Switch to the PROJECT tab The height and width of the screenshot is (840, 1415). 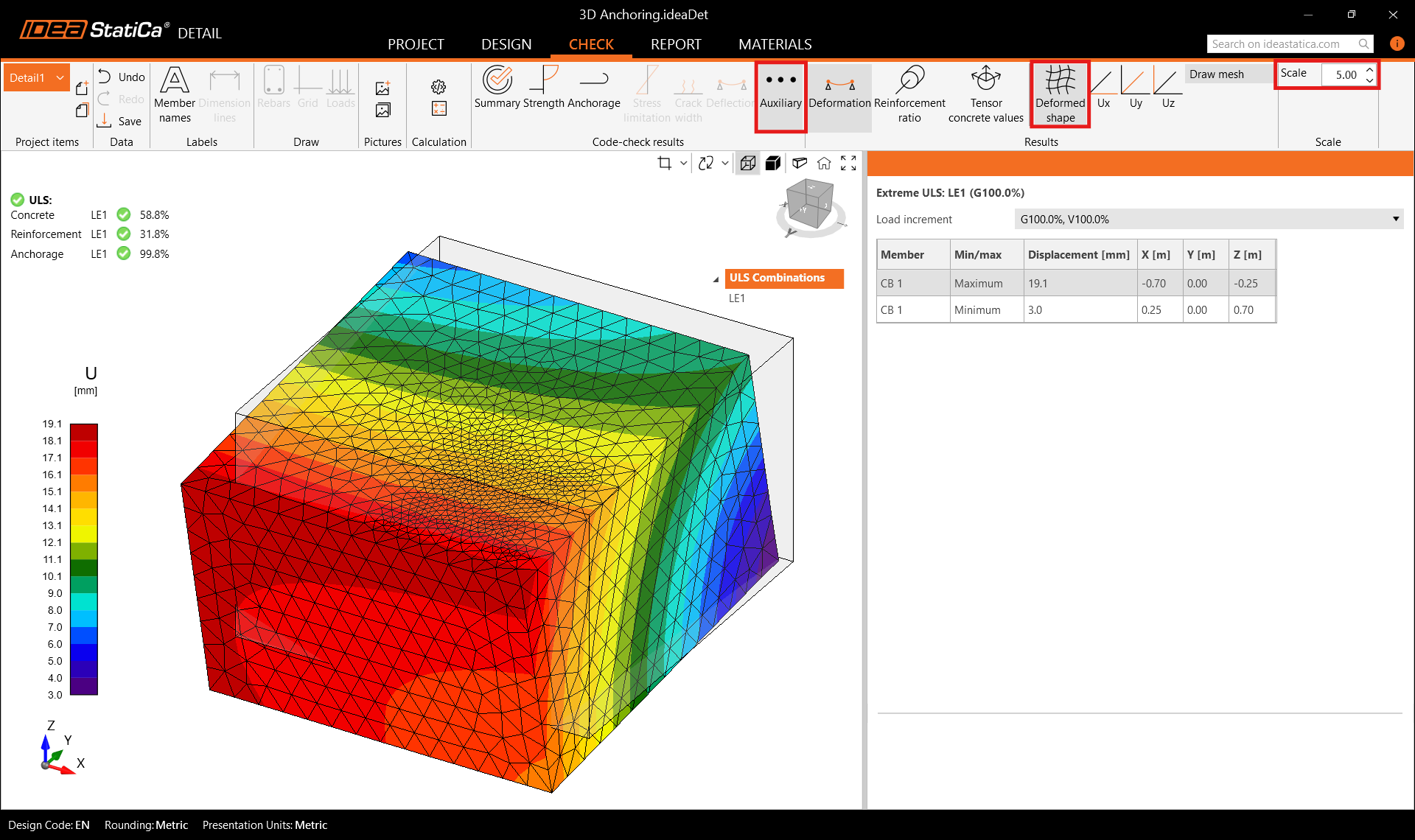tap(416, 44)
